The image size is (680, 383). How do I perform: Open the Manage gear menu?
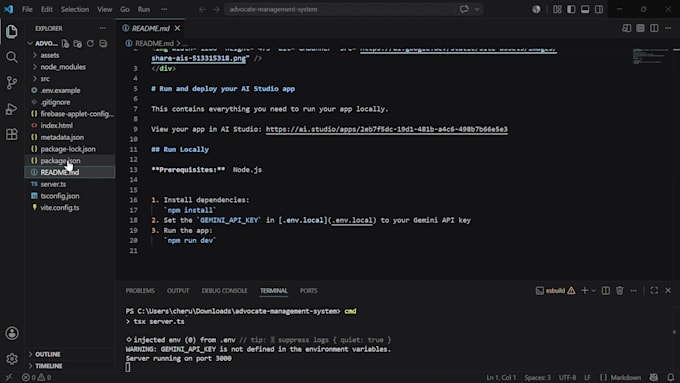[12, 359]
